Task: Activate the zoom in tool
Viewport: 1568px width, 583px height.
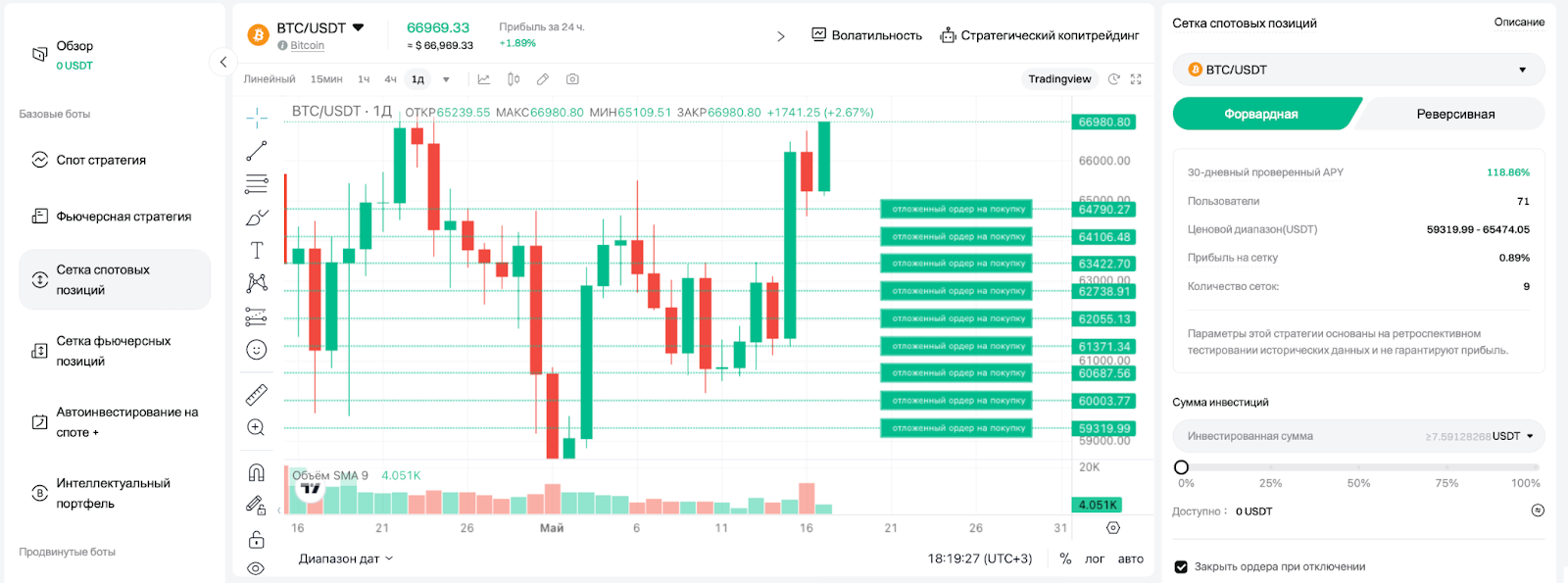Action: 257,427
